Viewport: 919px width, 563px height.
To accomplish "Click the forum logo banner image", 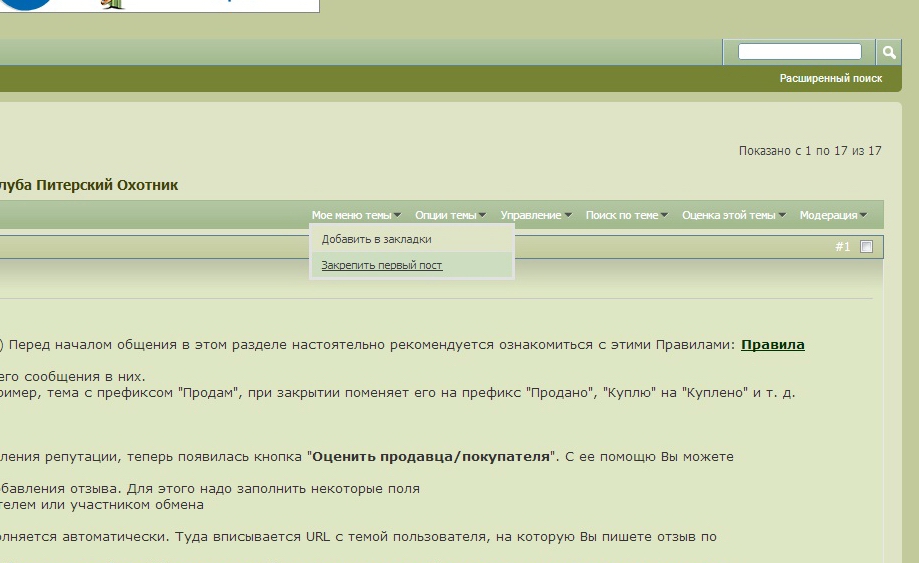I will (x=160, y=5).
